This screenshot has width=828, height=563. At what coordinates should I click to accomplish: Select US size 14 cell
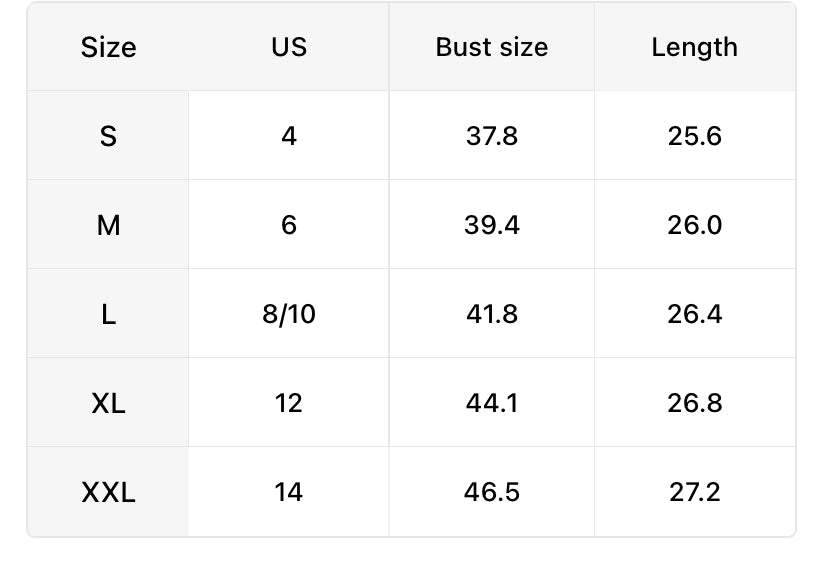(x=289, y=492)
